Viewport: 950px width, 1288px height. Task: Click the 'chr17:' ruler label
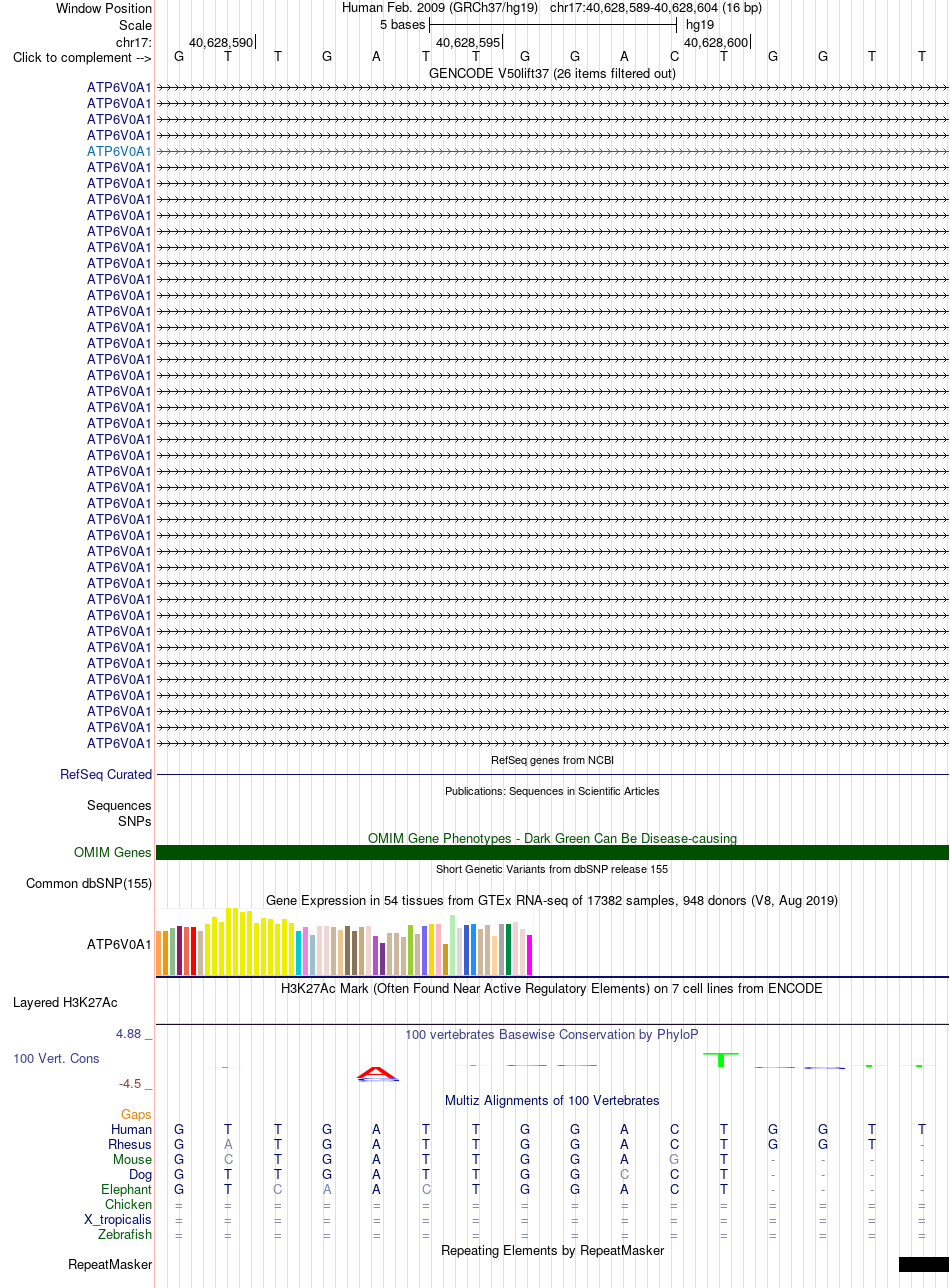[134, 42]
